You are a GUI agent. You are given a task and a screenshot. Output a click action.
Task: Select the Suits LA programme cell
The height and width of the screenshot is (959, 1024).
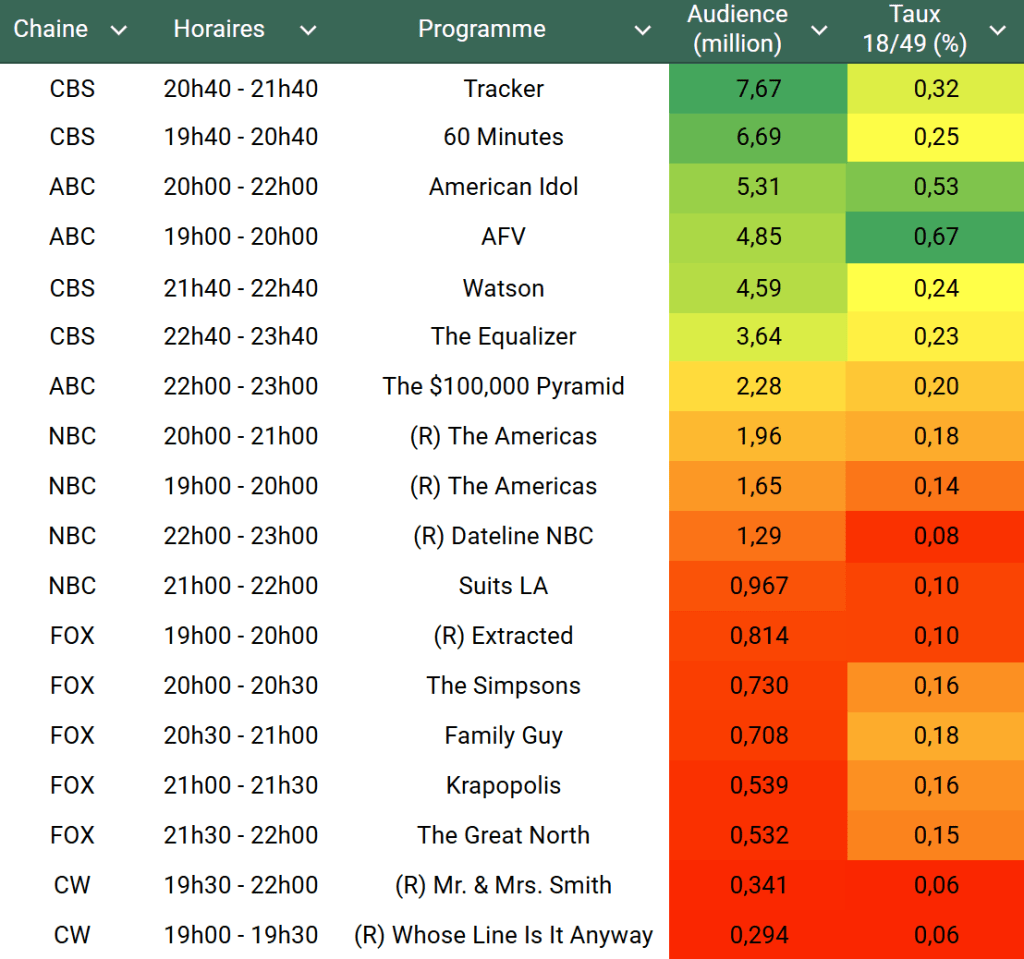pos(503,586)
